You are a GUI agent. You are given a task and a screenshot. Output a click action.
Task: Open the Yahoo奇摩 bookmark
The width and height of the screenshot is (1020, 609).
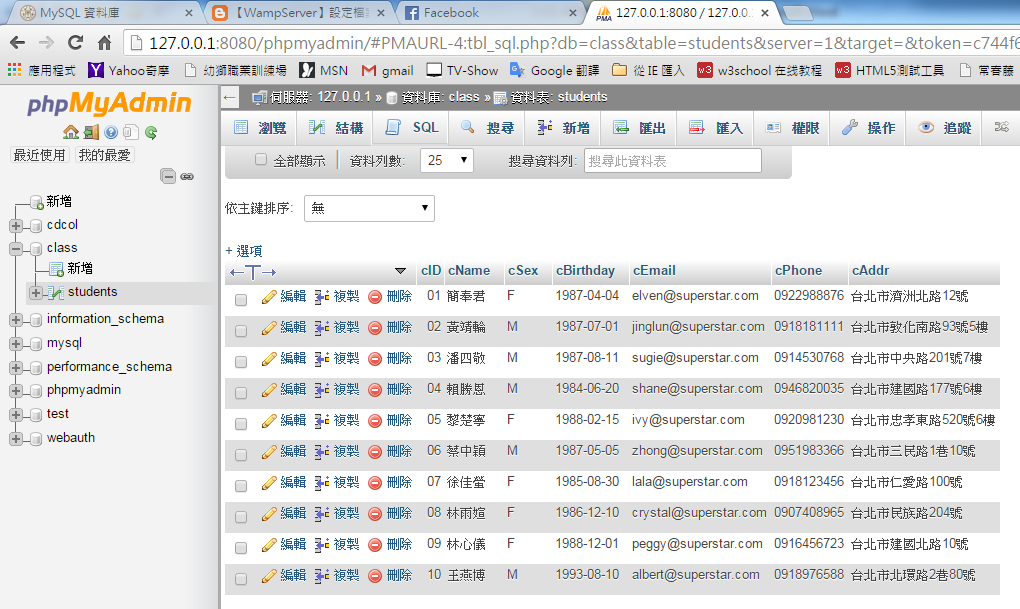click(129, 70)
